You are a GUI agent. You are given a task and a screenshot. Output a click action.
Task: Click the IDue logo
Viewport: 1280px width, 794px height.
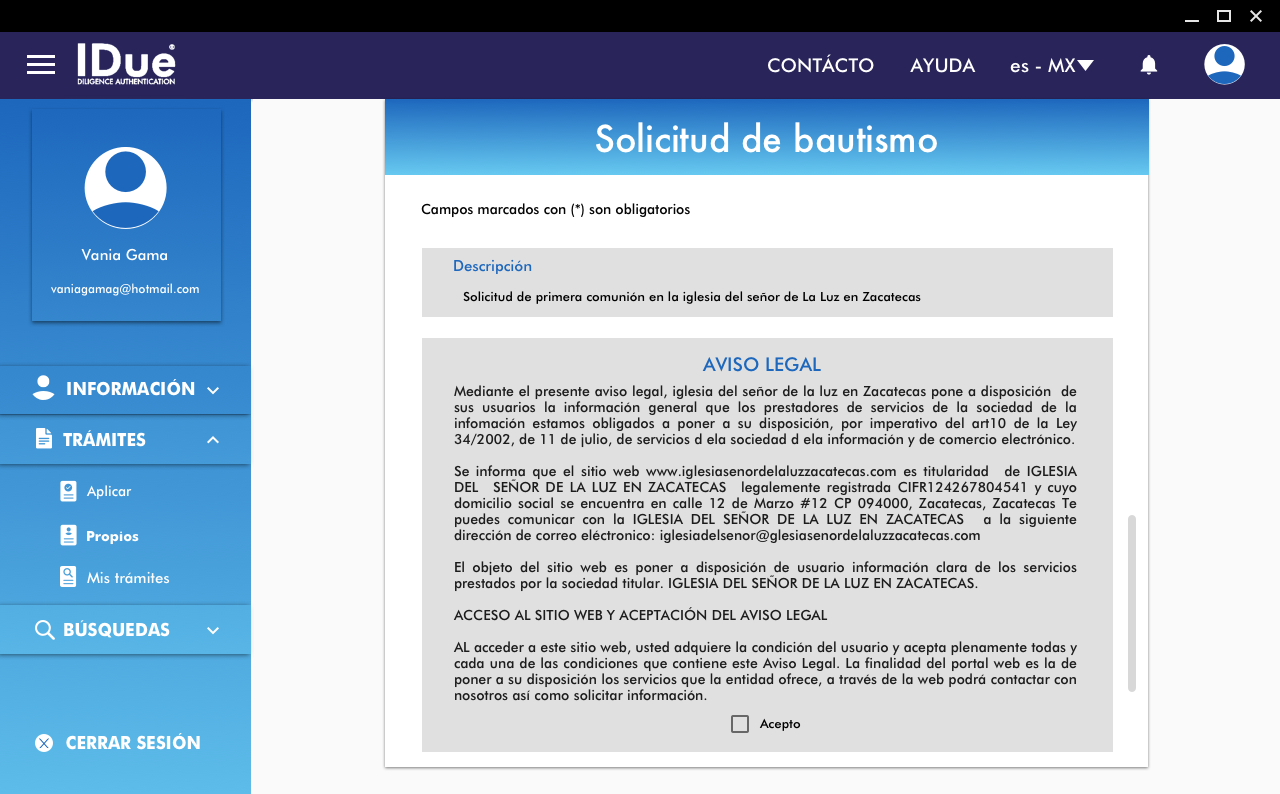[126, 64]
